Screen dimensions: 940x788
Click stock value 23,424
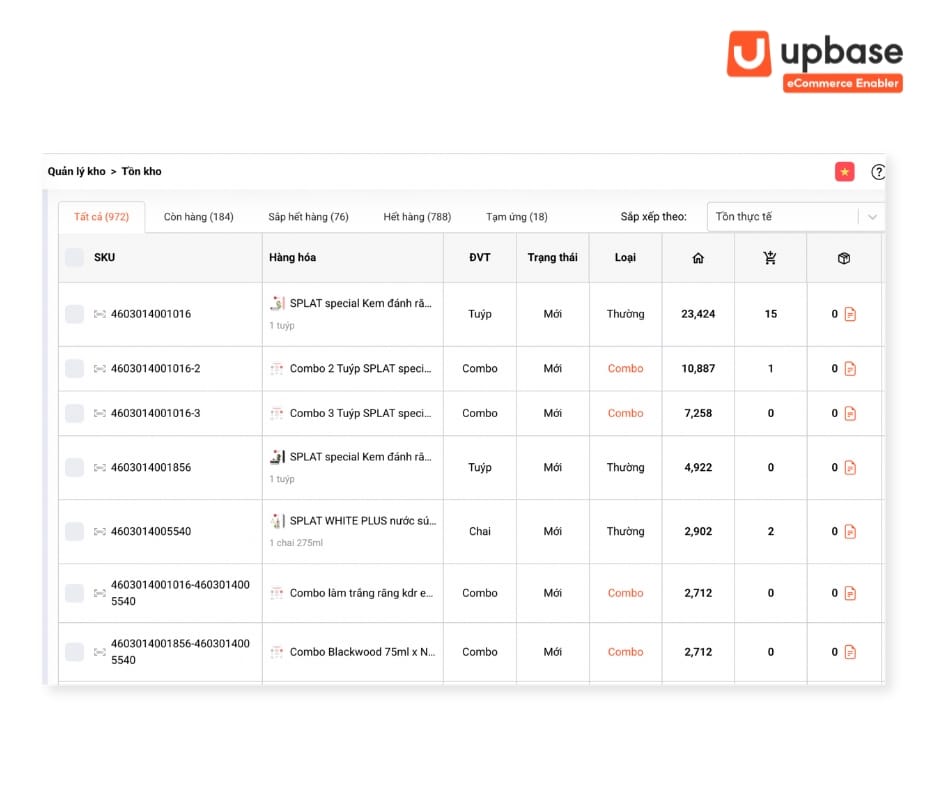[x=698, y=314]
